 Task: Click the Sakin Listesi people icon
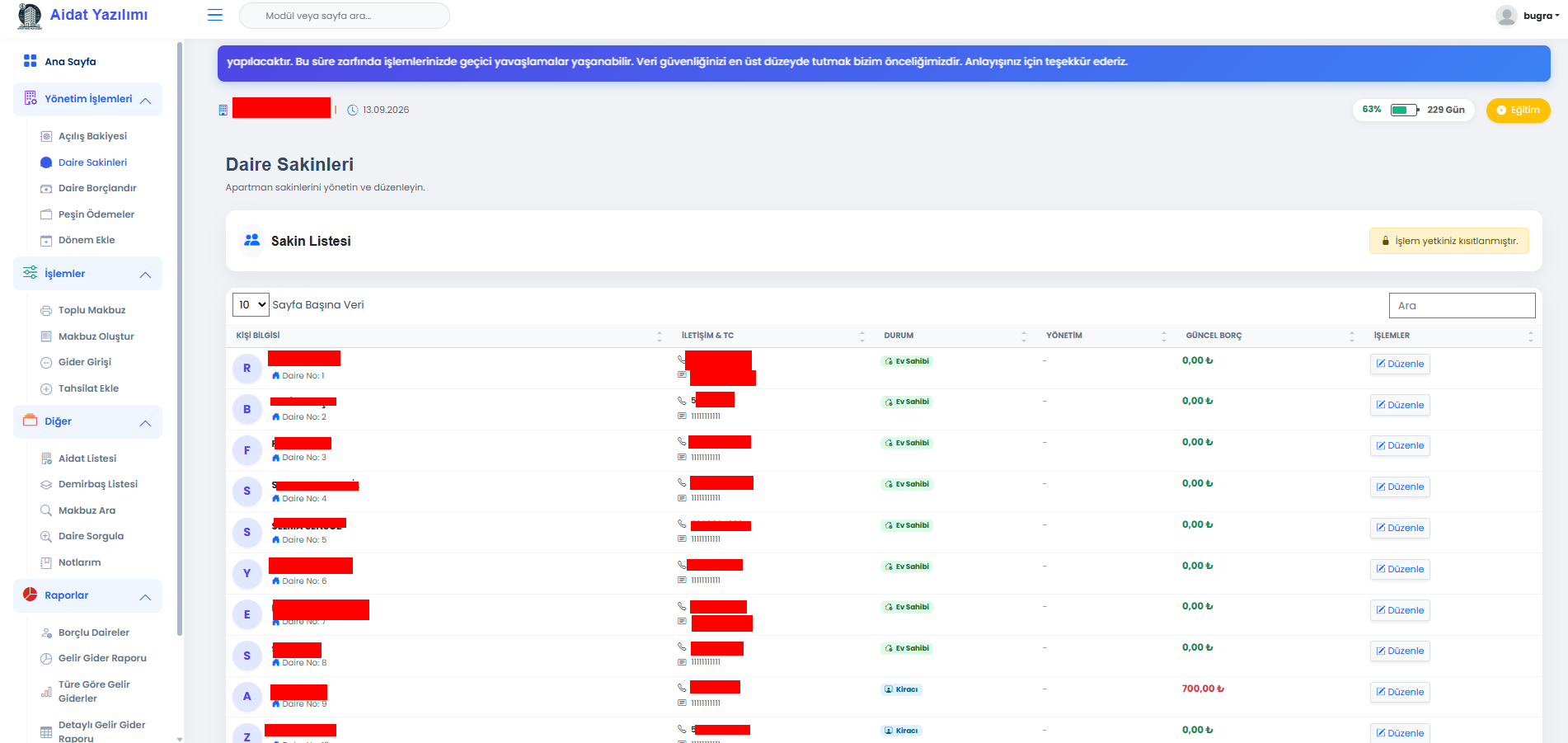click(x=252, y=241)
